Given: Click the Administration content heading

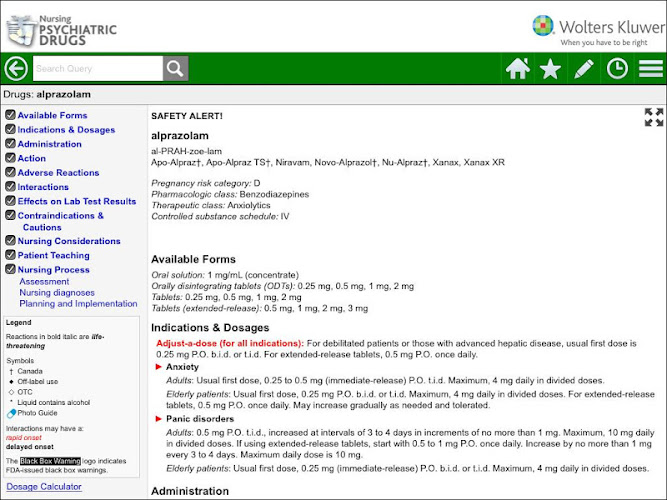Looking at the screenshot, I should coord(190,491).
